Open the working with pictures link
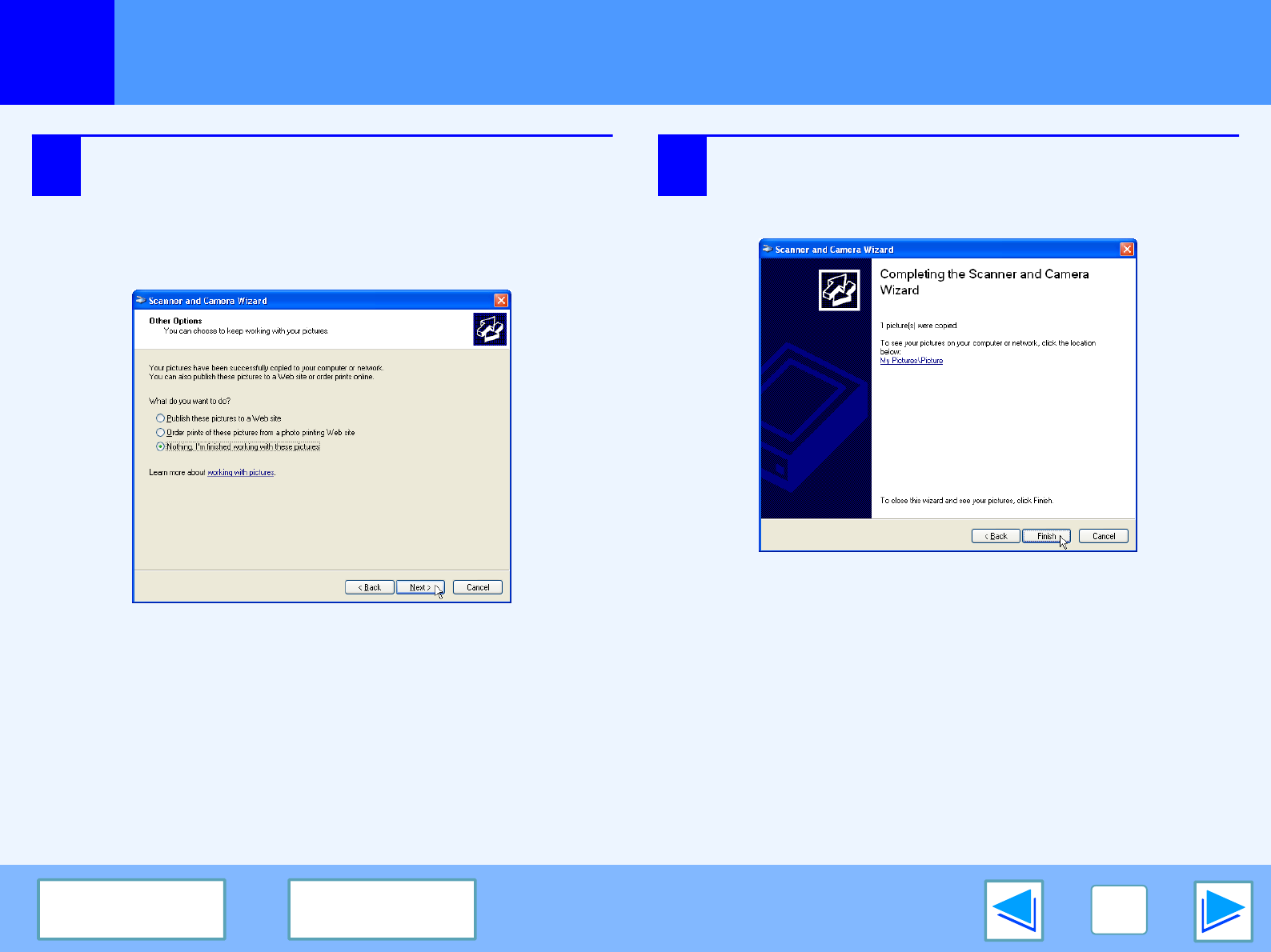 pyautogui.click(x=240, y=473)
